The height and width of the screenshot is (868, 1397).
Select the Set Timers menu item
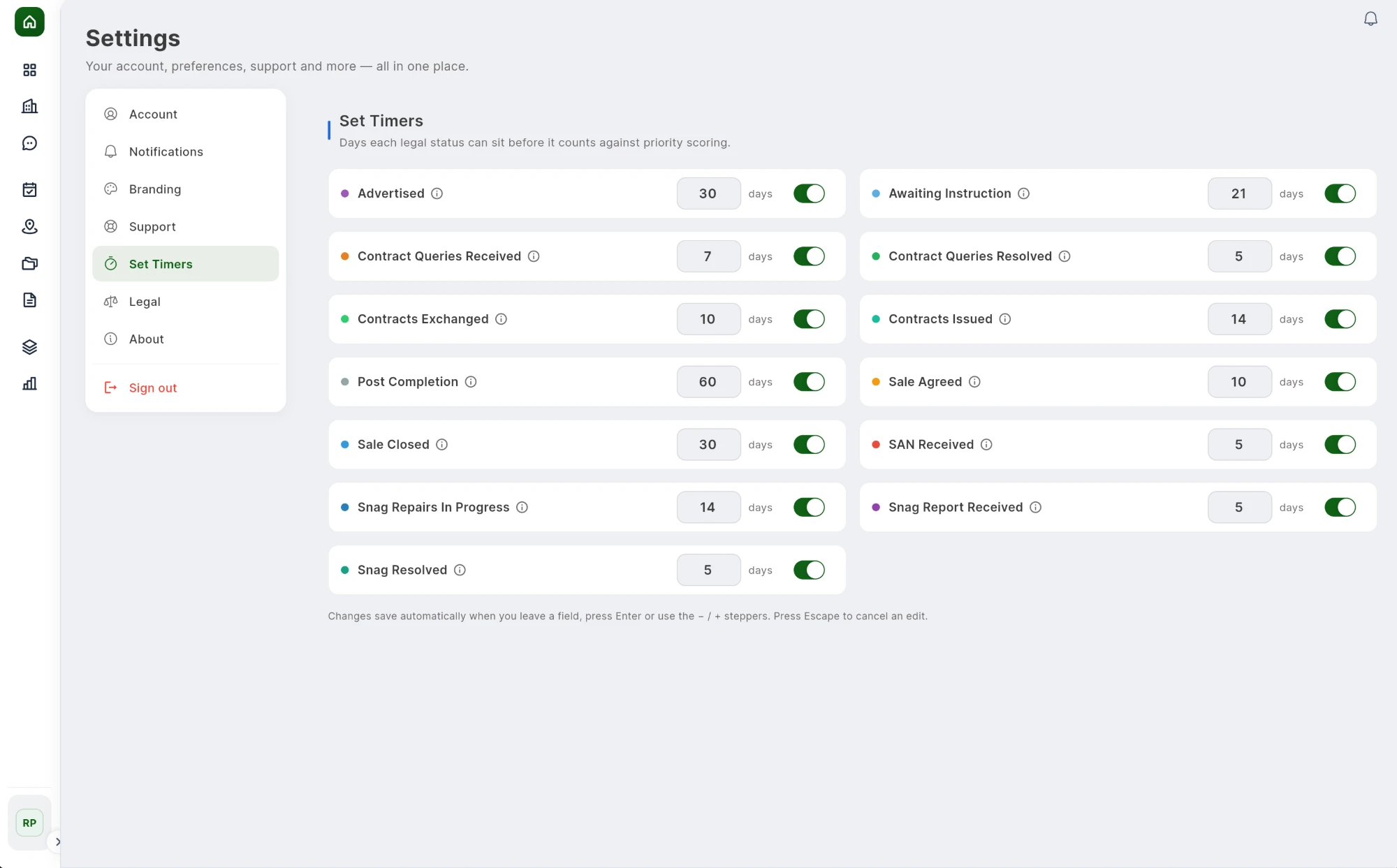185,264
